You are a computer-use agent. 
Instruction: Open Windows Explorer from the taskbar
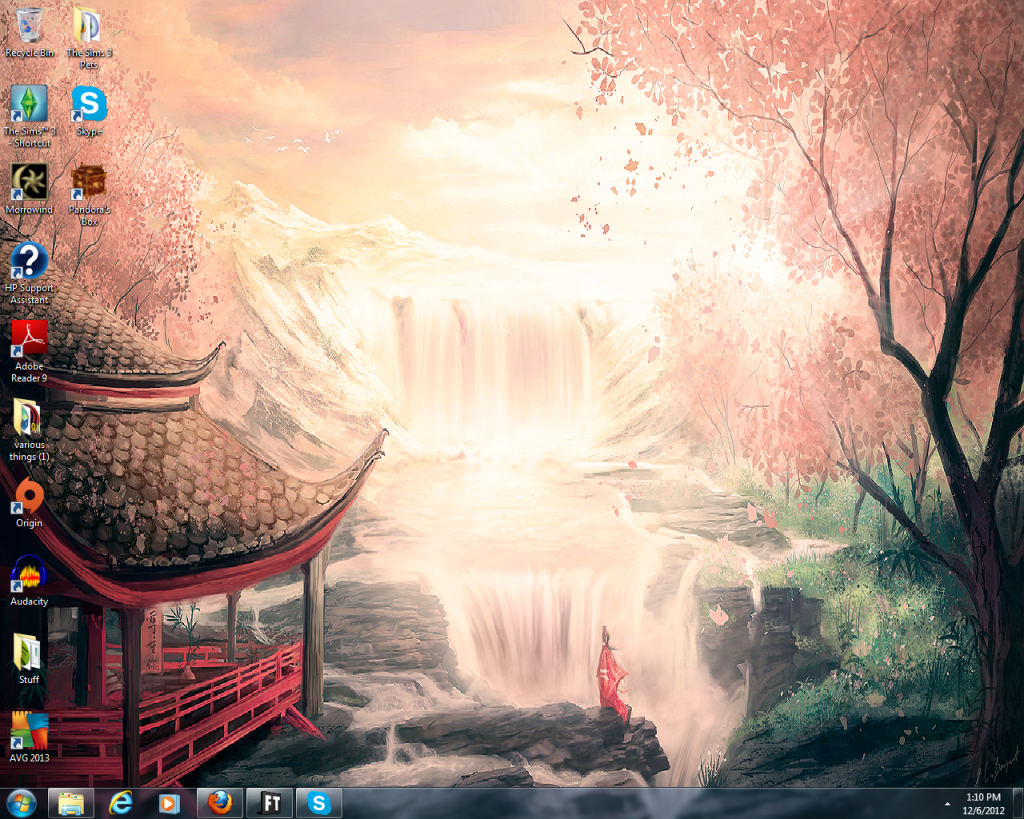71,802
